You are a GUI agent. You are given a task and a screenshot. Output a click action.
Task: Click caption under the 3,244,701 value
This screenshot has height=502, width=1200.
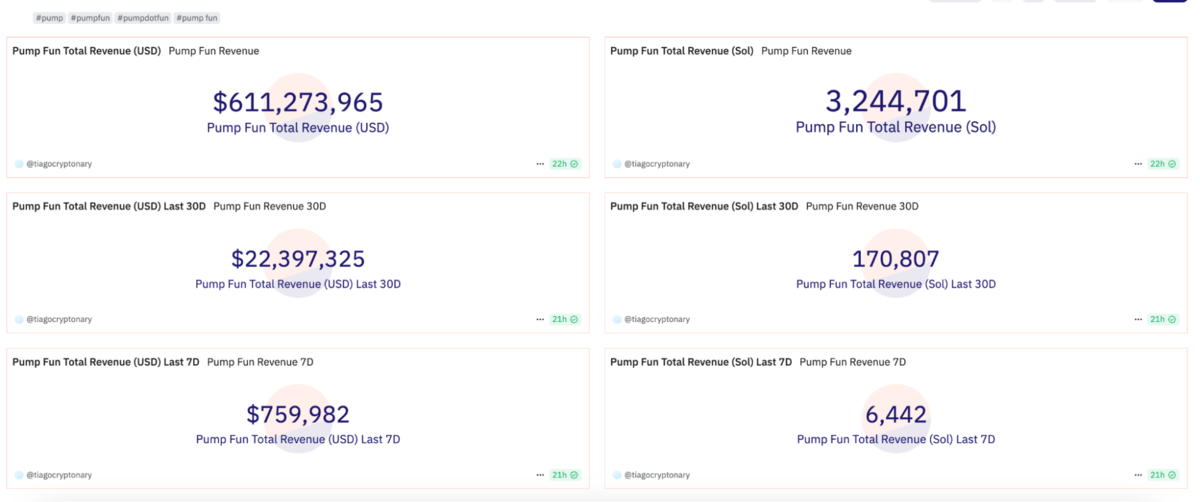click(896, 128)
